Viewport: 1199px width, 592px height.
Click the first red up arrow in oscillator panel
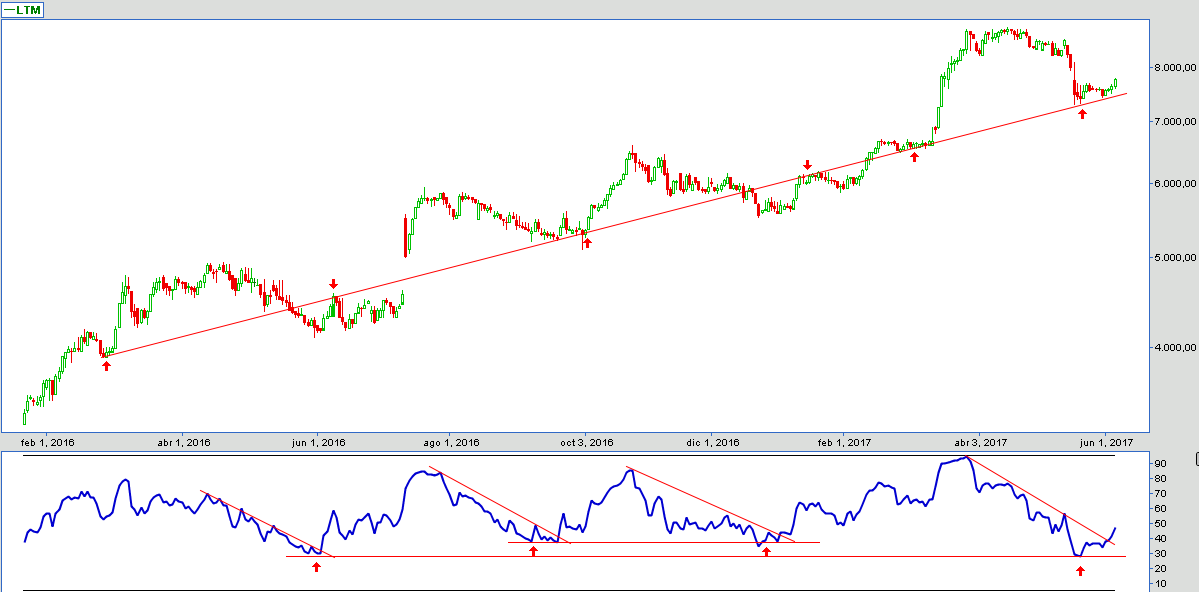[317, 567]
